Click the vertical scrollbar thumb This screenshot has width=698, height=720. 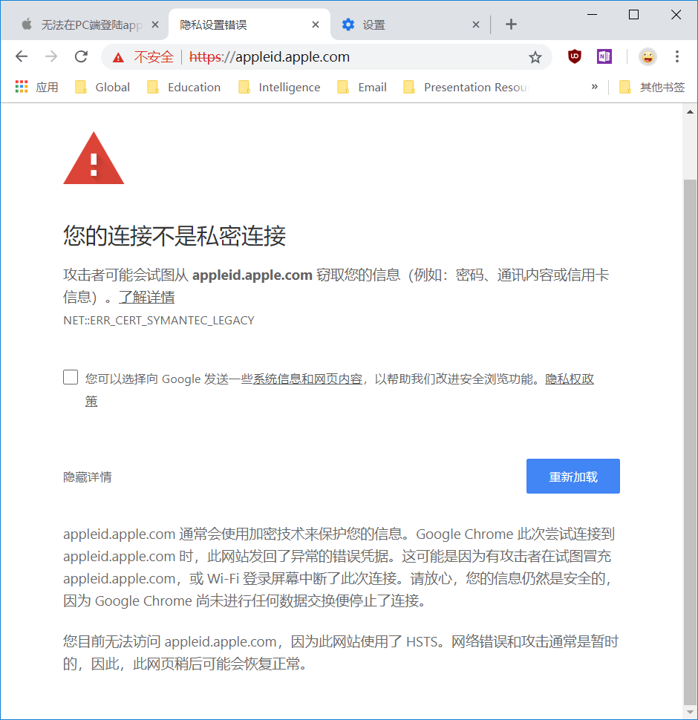[690, 441]
